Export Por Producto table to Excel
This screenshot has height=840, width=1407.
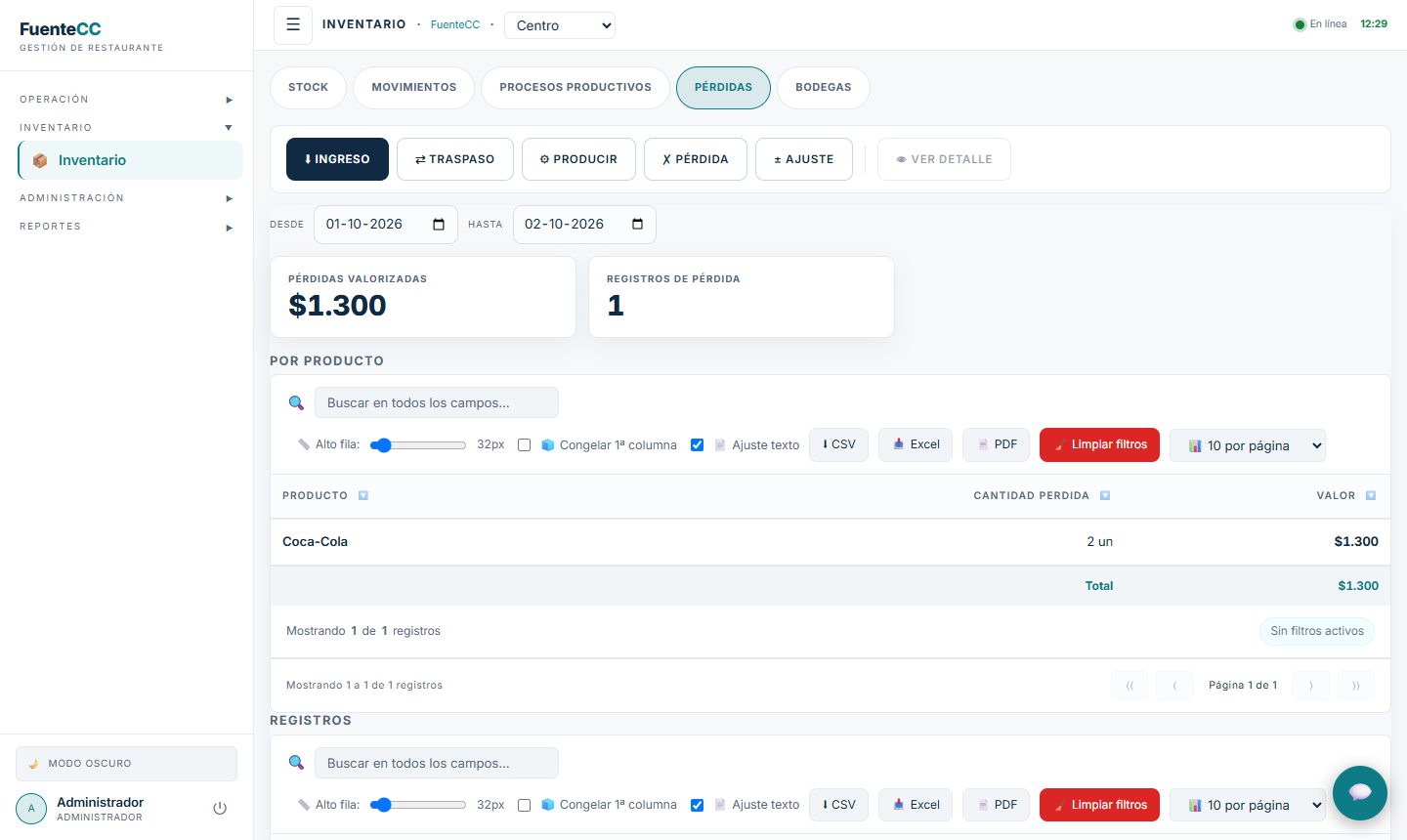(916, 444)
